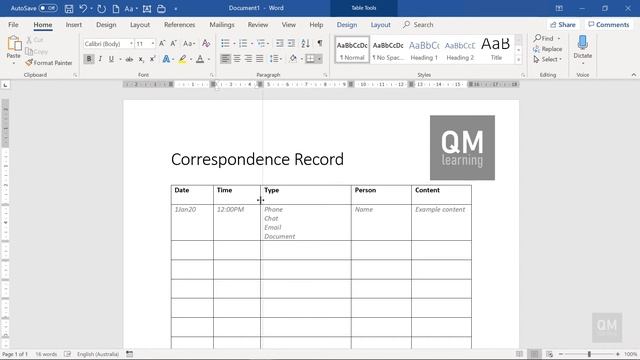Click the Search box in ribbon
This screenshot has width=640, height=360.
418,25
